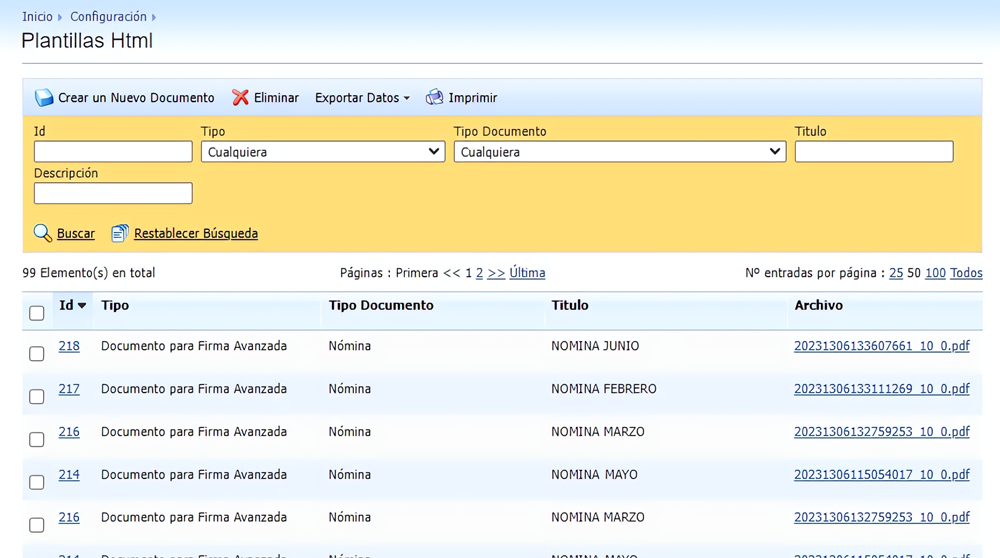This screenshot has width=1000, height=558.
Task: Show 100 entries per page
Action: tap(935, 273)
